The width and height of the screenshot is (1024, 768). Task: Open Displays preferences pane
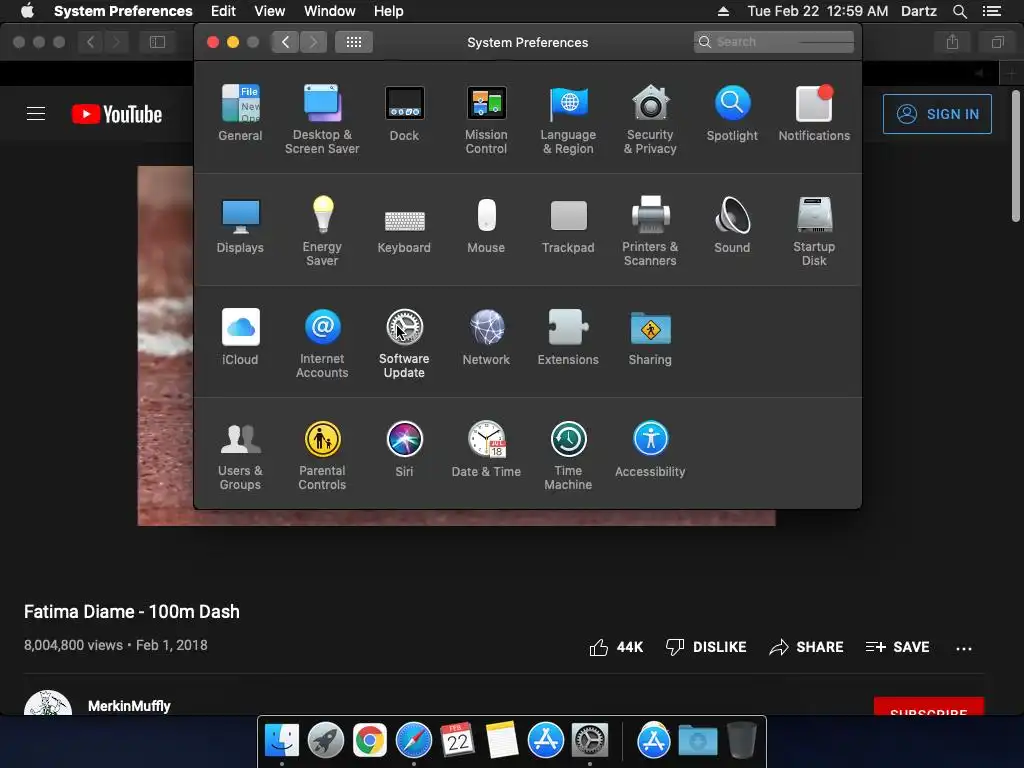tap(240, 225)
